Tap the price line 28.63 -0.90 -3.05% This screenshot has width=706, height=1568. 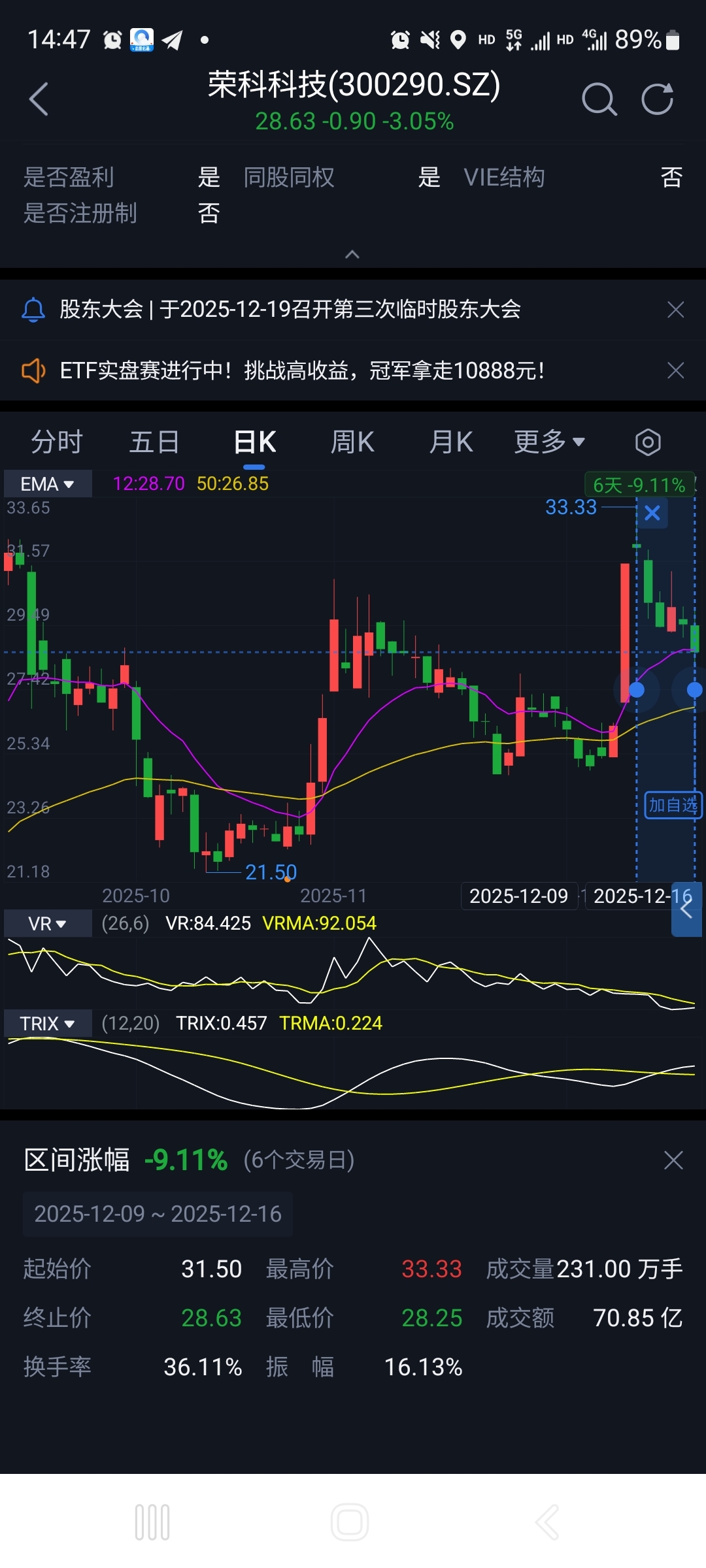(354, 122)
